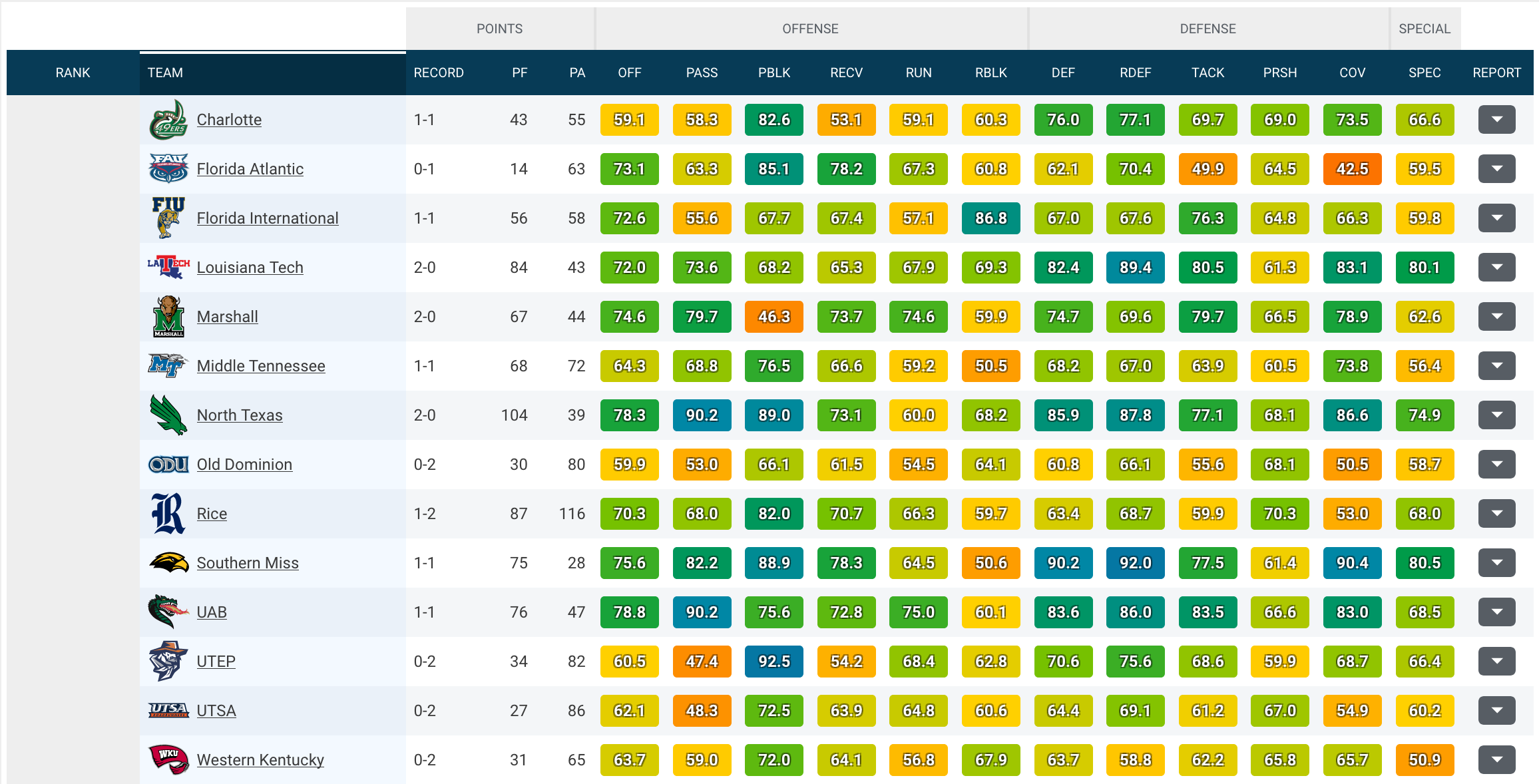Screen dimensions: 1539x784
Task: Sort by PRSH pass rush column
Action: 1280,73
